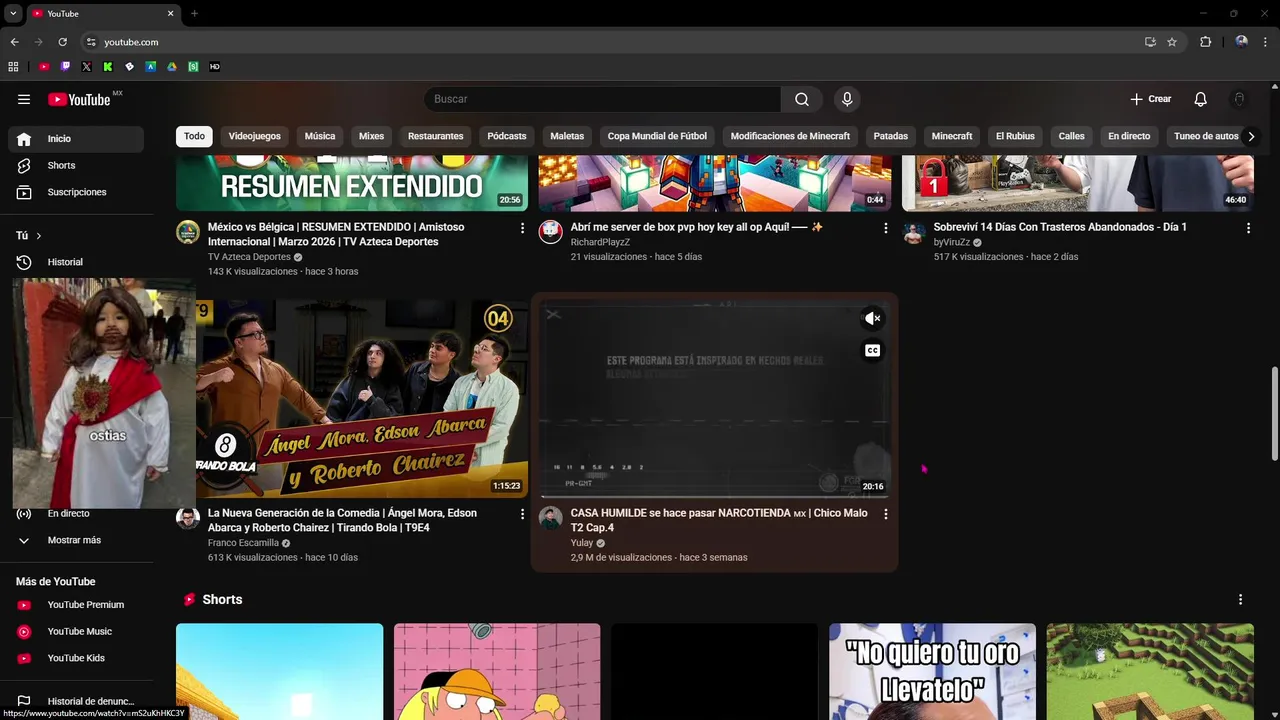Open the RESUMEN EXTENDIDO video thumbnail
The width and height of the screenshot is (1280, 720).
pyautogui.click(x=352, y=183)
